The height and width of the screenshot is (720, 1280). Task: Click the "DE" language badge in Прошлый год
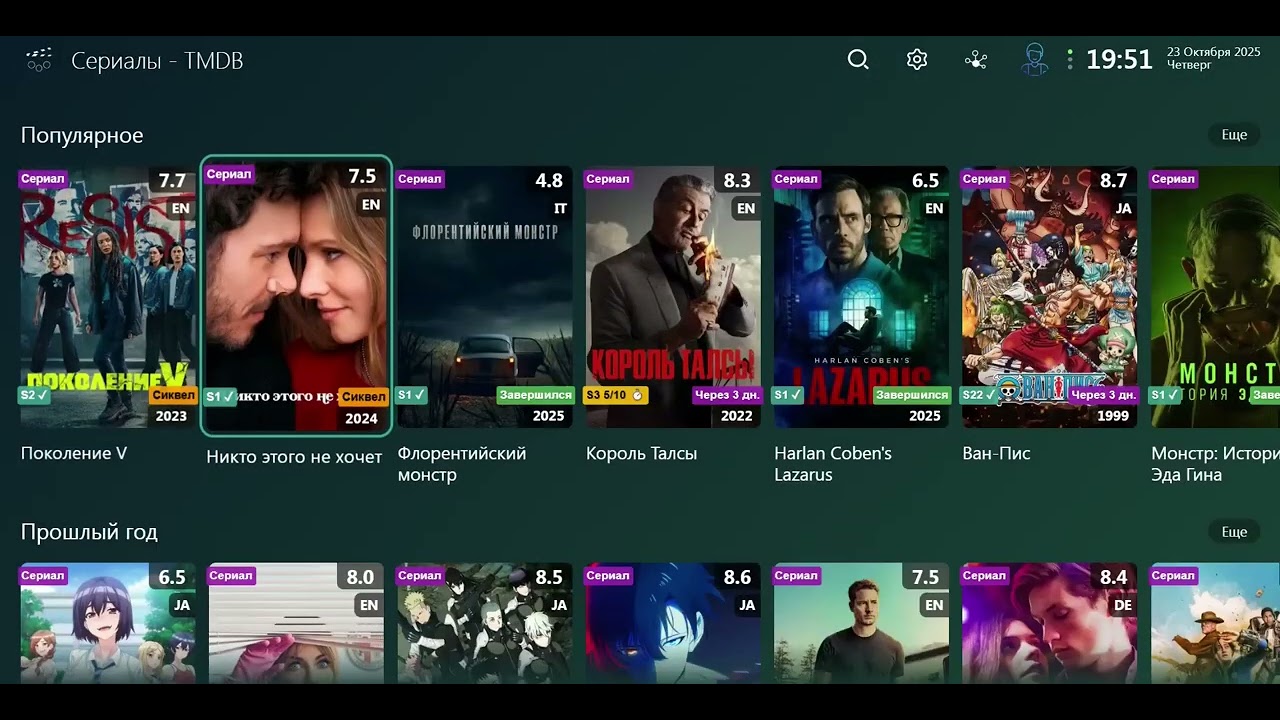1123,605
